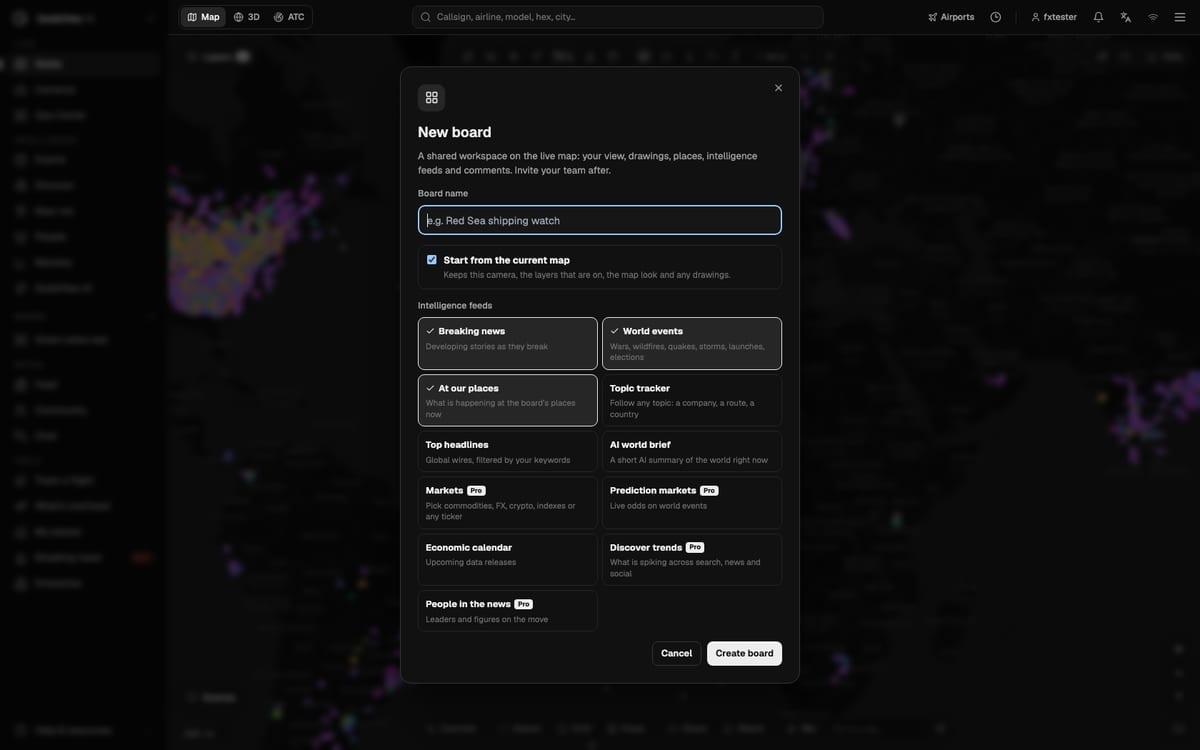The width and height of the screenshot is (1200, 750).
Task: Click the Create board button
Action: [745, 653]
